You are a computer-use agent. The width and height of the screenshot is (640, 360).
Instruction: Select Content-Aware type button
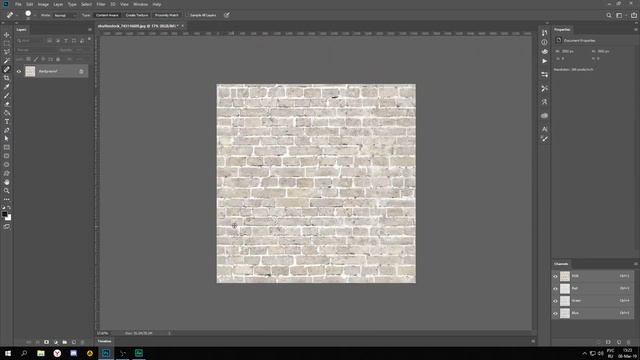point(107,15)
